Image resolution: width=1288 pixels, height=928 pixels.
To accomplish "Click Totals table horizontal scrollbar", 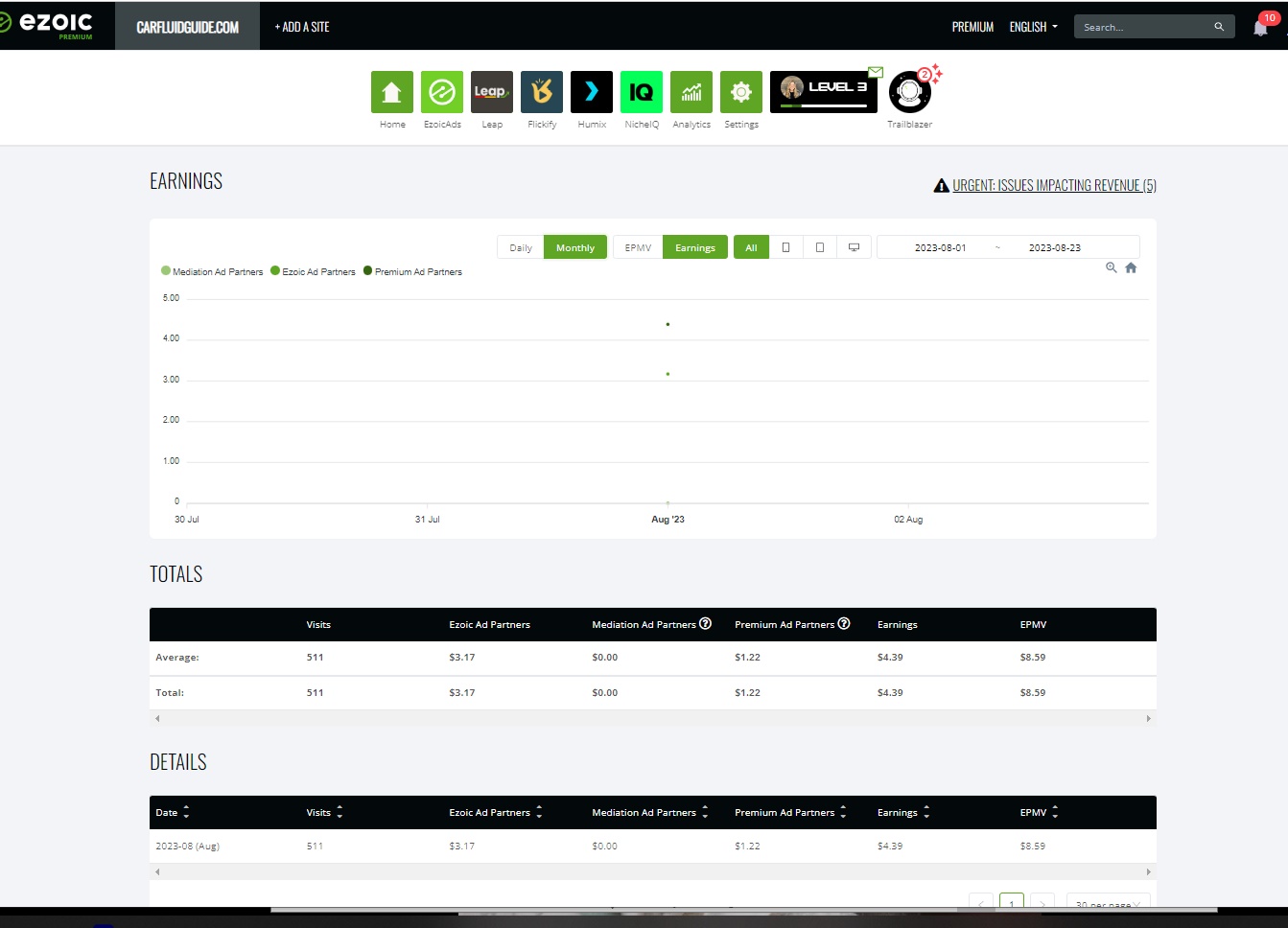I will tap(653, 718).
